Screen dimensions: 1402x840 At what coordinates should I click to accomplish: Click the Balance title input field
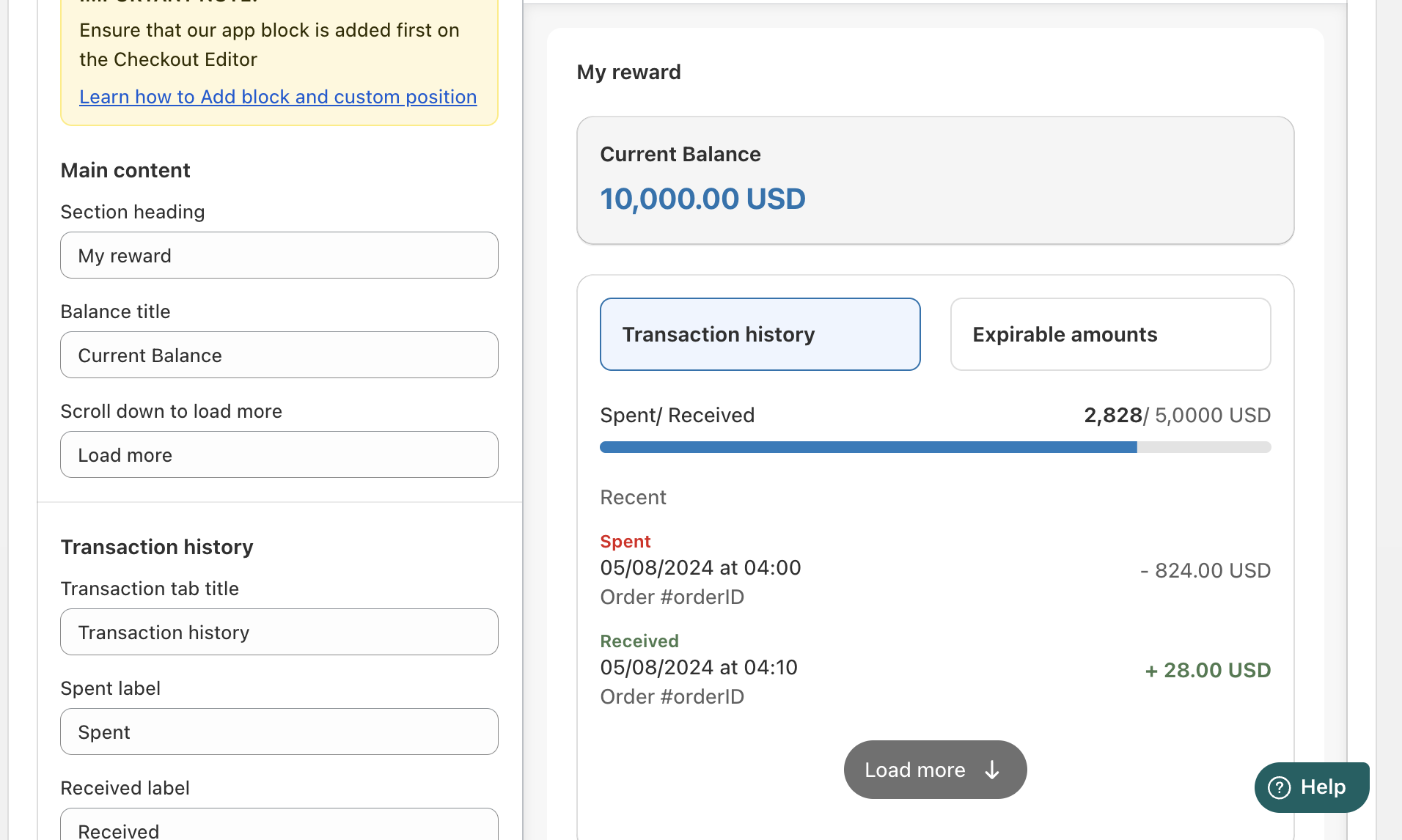point(279,355)
